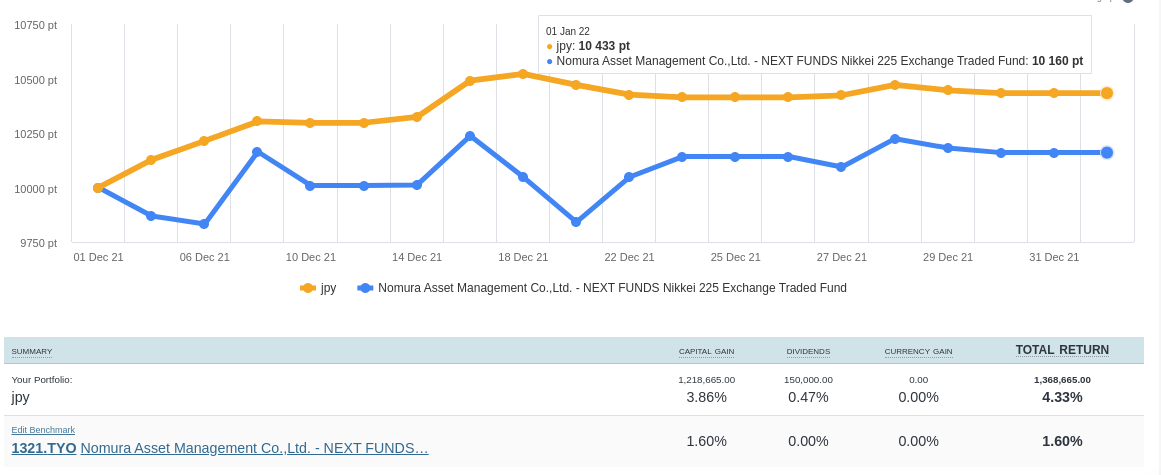1161x475 pixels.
Task: Click the highlighted blue endpoint of Nomura line
Action: pos(1107,152)
